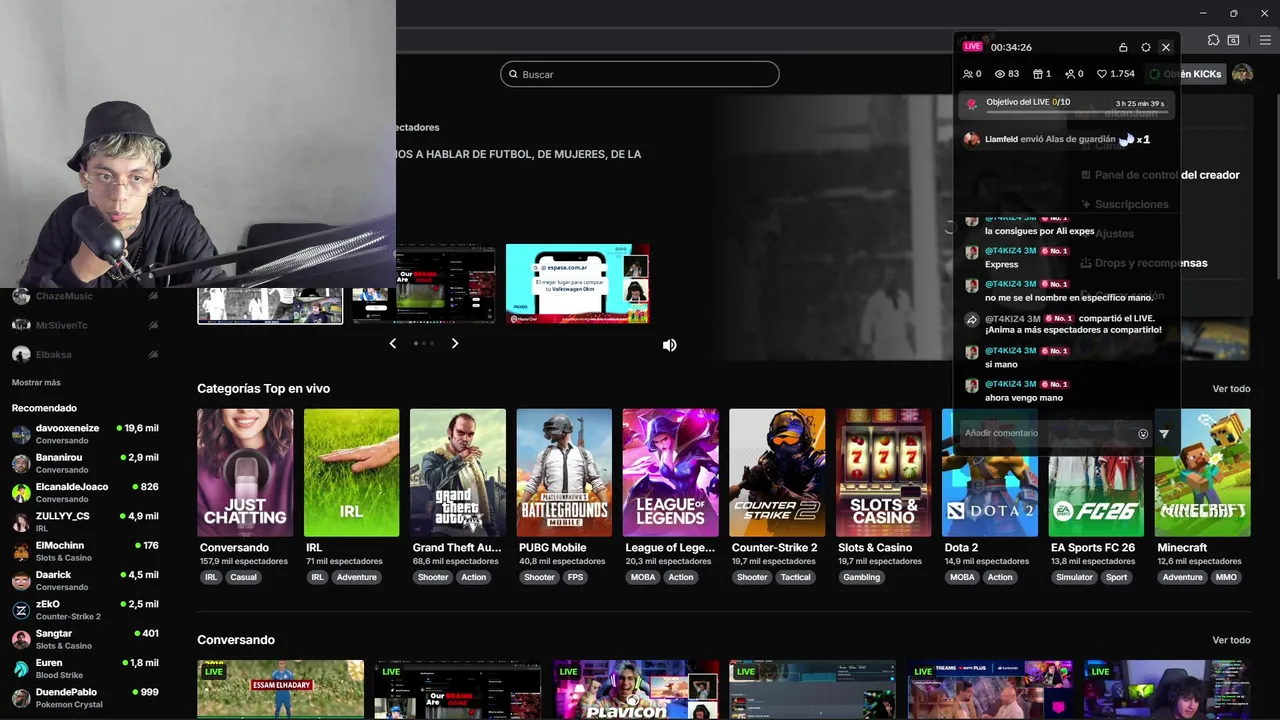Open the Obtén KICKs button
The height and width of the screenshot is (720, 1280).
click(x=1186, y=74)
